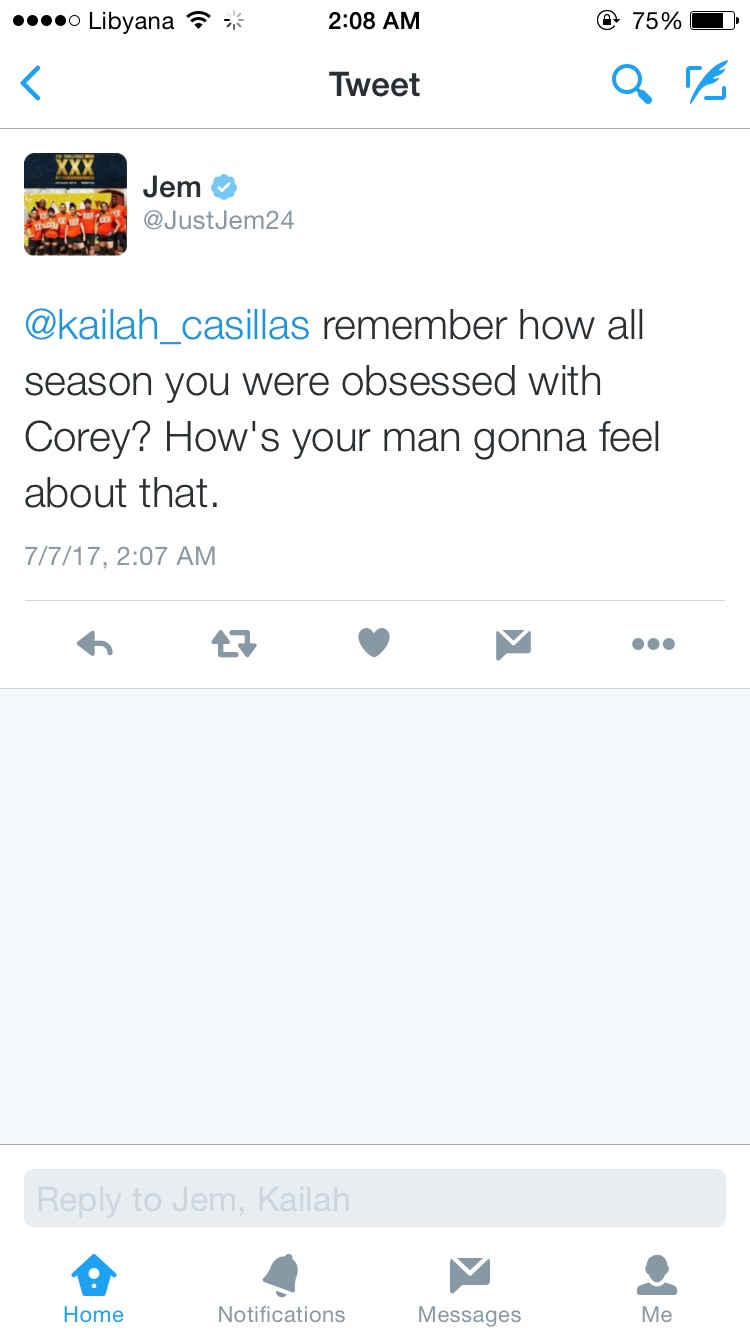Image resolution: width=750 pixels, height=1334 pixels.
Task: Tap the battery indicator in the status bar
Action: tap(713, 20)
